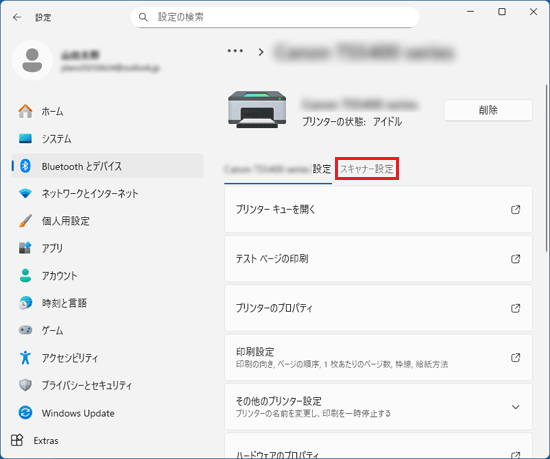Open プリンター キューを開く row
Screen dimensions: 550x459
(378, 209)
